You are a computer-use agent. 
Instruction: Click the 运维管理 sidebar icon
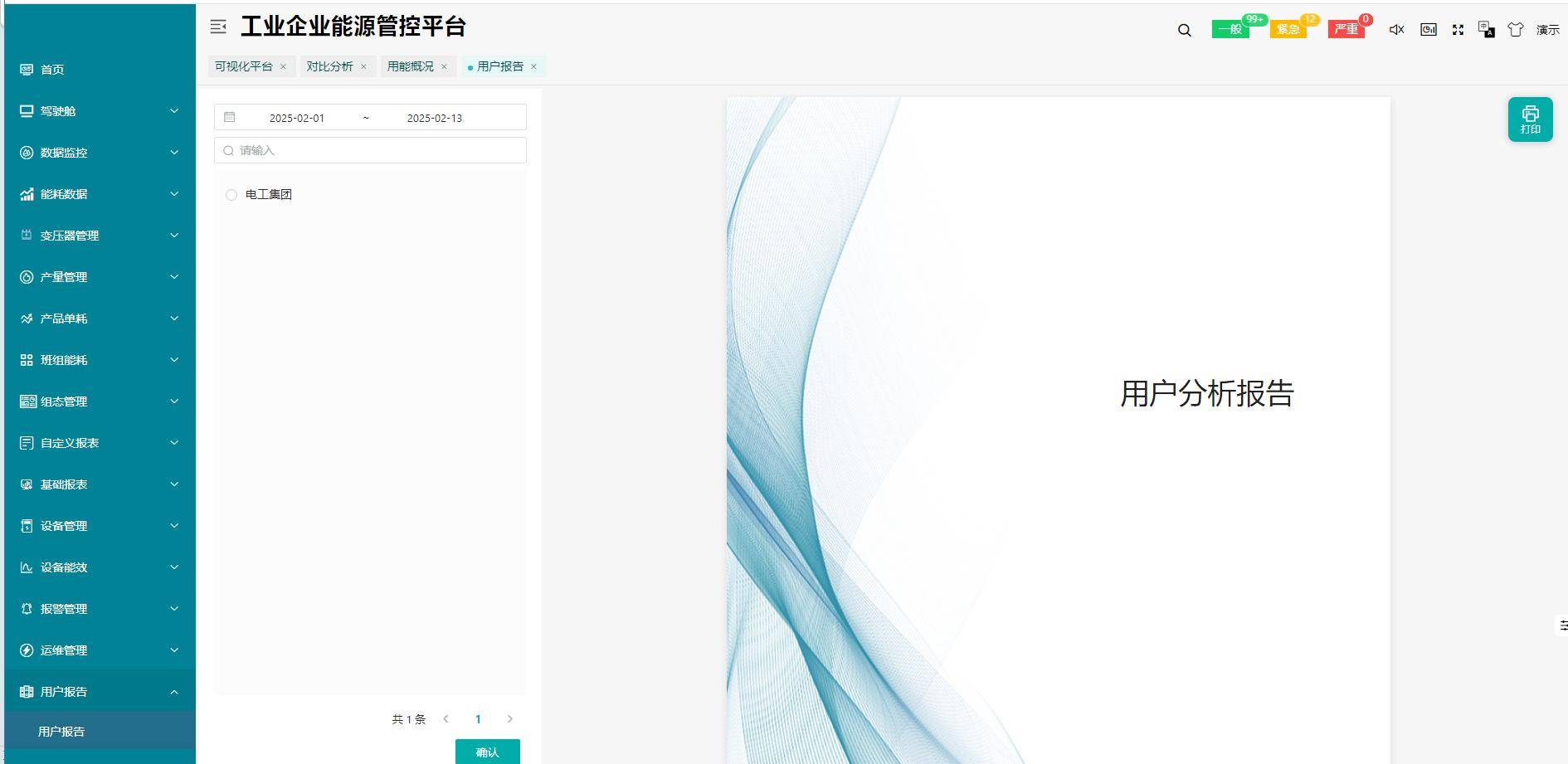pyautogui.click(x=27, y=650)
